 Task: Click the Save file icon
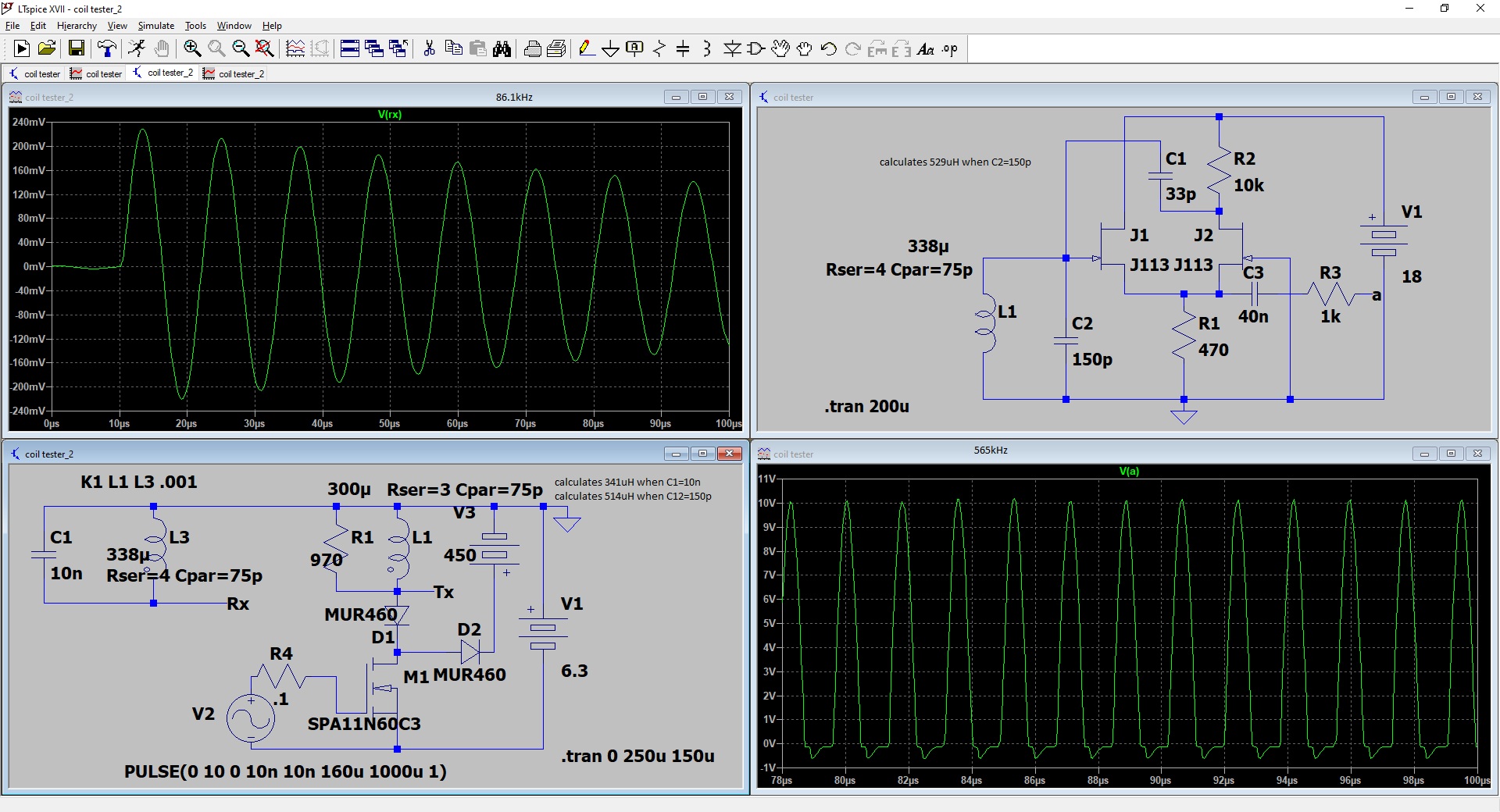[x=77, y=49]
